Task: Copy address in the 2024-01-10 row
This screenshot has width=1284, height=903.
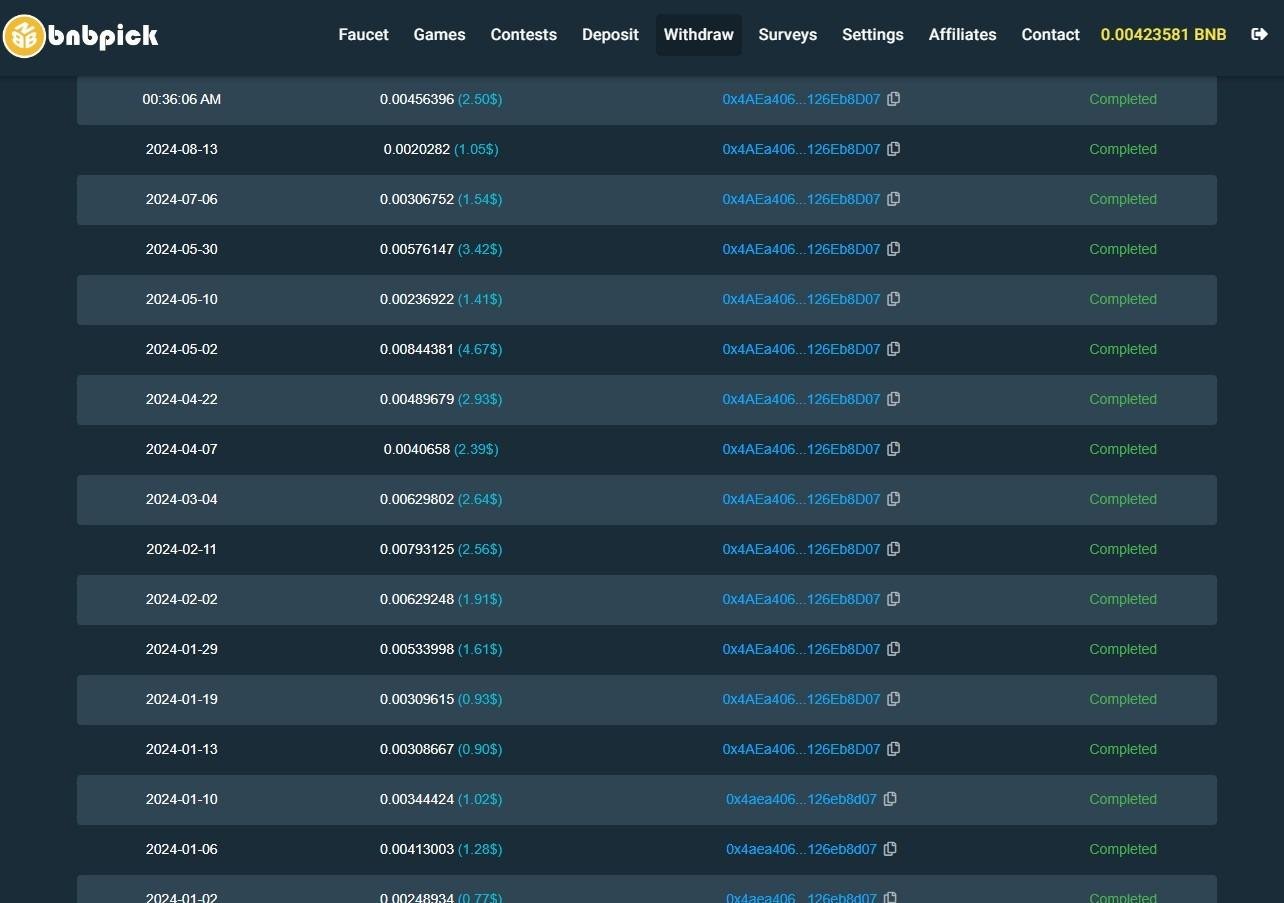Action: point(890,799)
